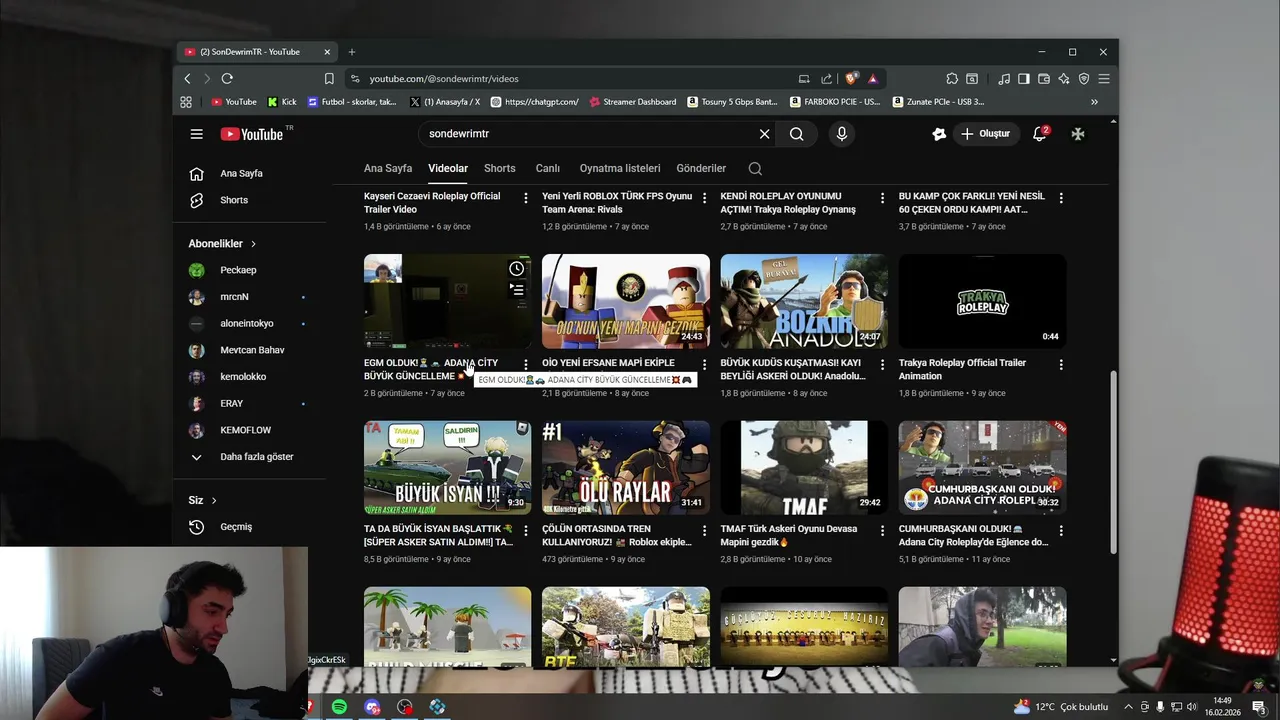
Task: Go back to the previous browser page
Action: click(187, 79)
